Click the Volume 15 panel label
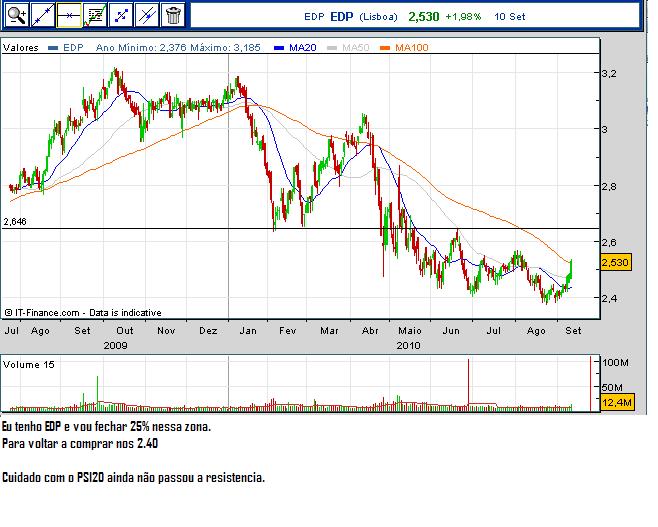 (x=29, y=364)
